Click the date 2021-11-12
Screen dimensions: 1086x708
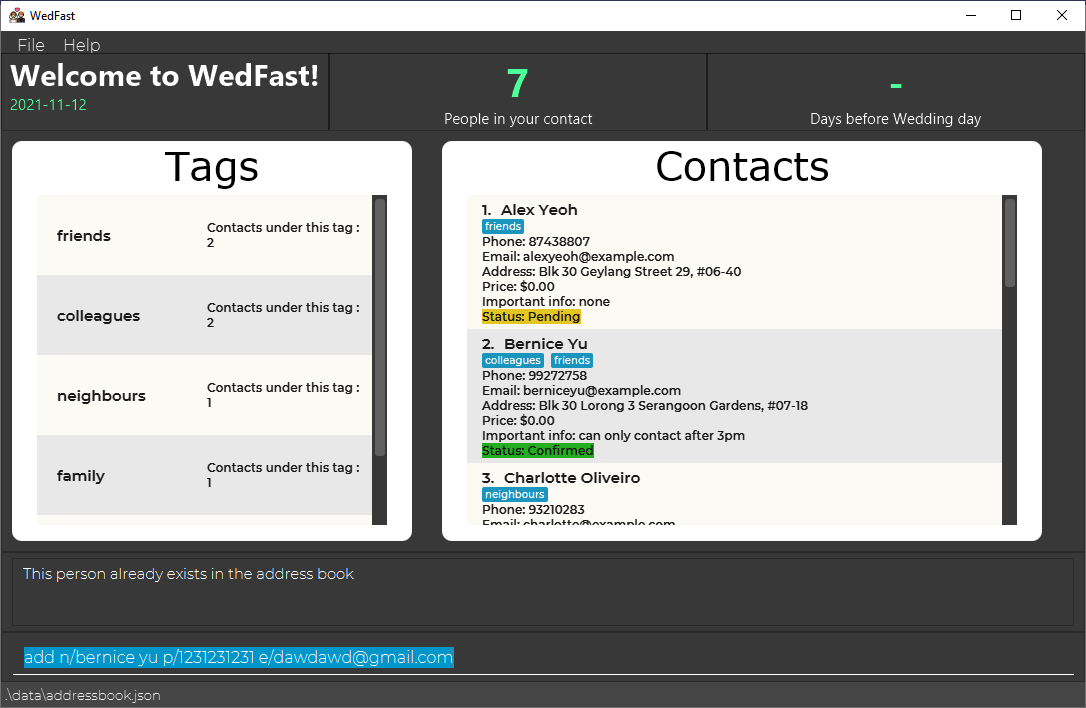click(48, 105)
